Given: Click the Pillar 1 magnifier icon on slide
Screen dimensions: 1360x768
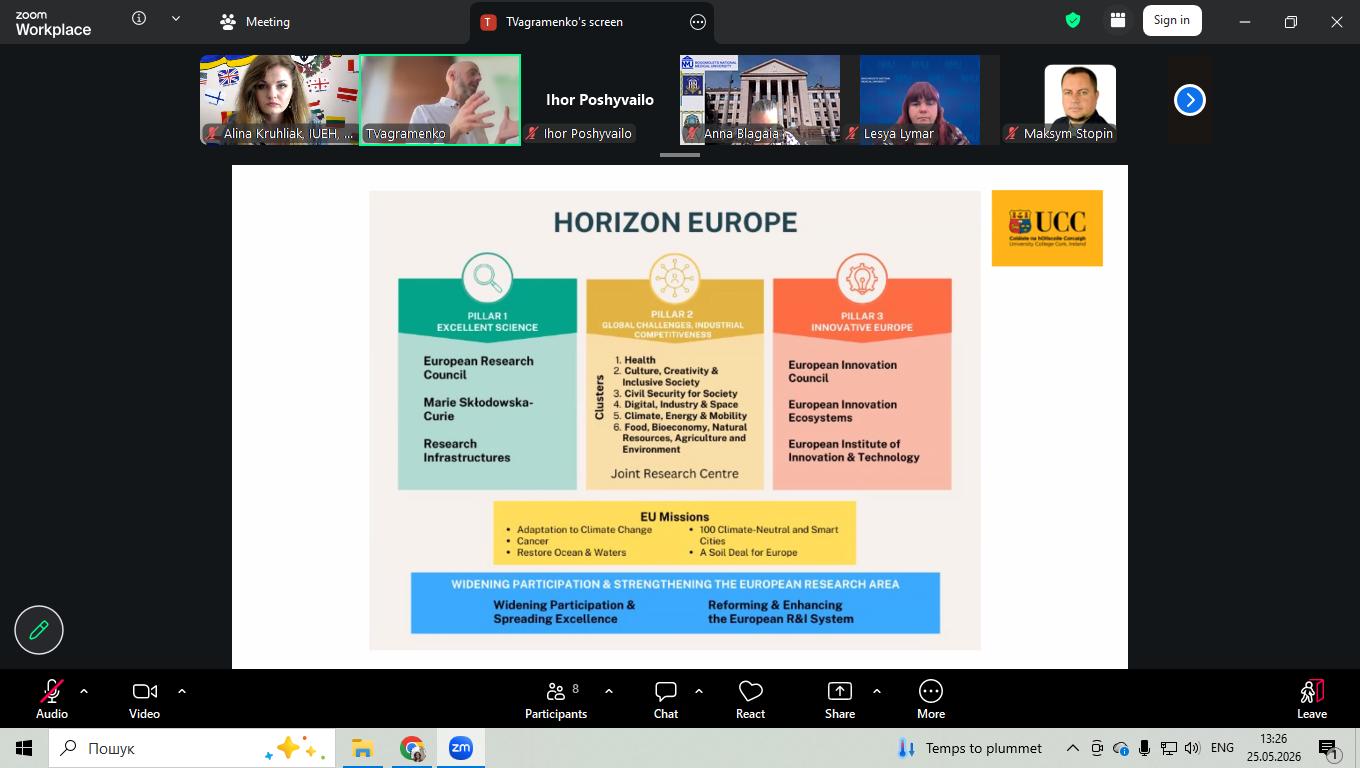Looking at the screenshot, I should coord(488,279).
